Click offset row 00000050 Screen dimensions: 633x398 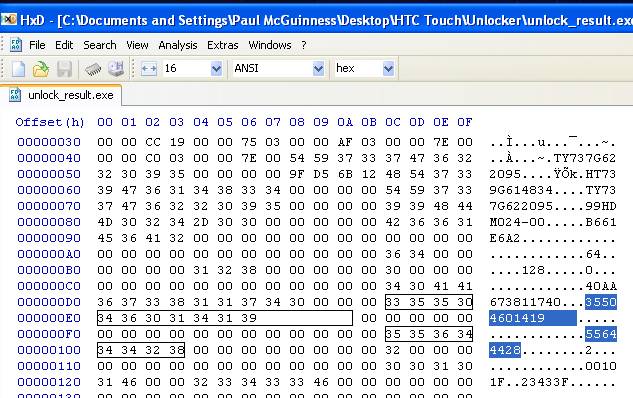[x=49, y=174]
